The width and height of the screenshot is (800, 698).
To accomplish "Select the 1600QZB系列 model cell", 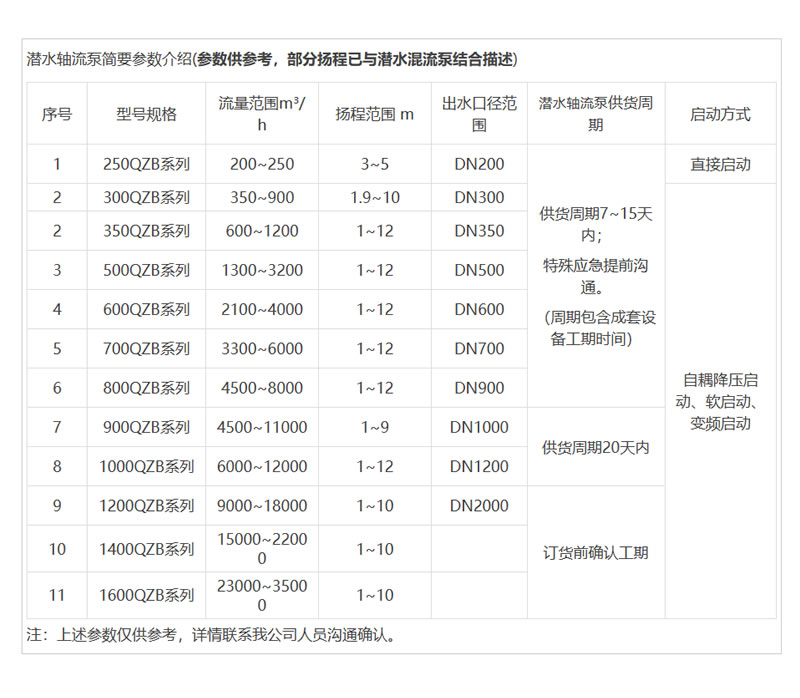I will (x=146, y=595).
